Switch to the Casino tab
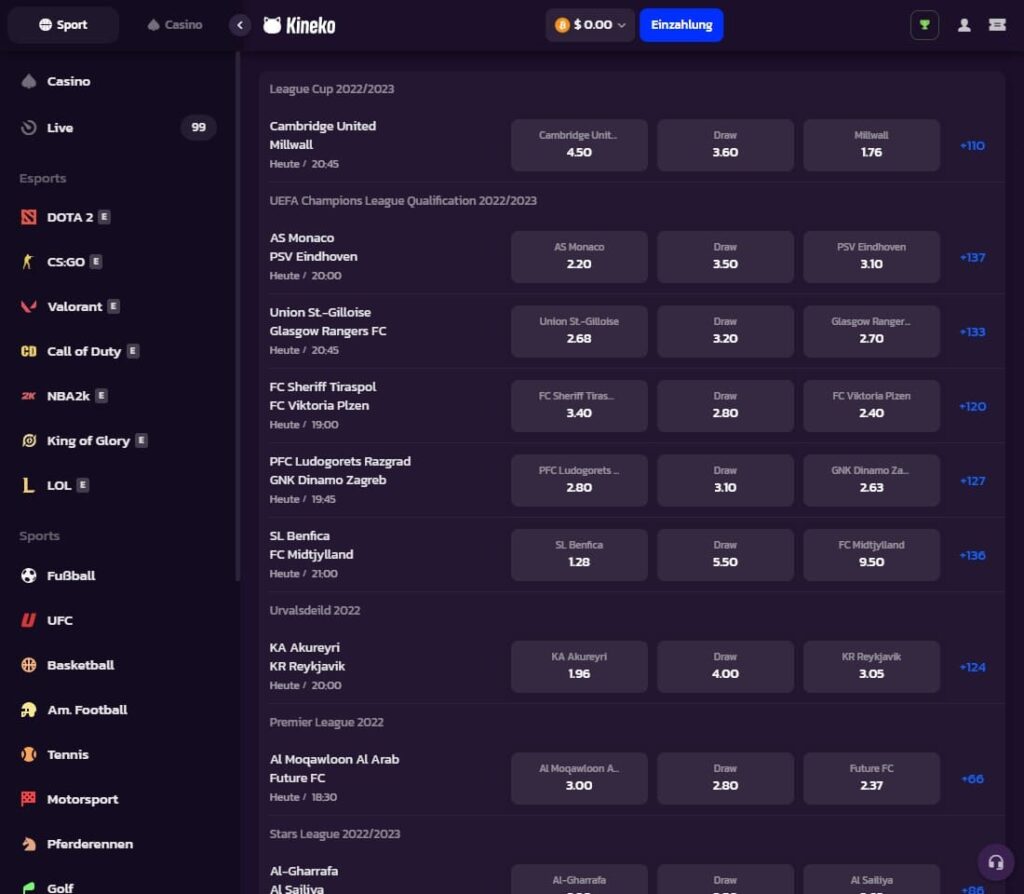Screen dimensions: 1024x894 click(x=174, y=25)
